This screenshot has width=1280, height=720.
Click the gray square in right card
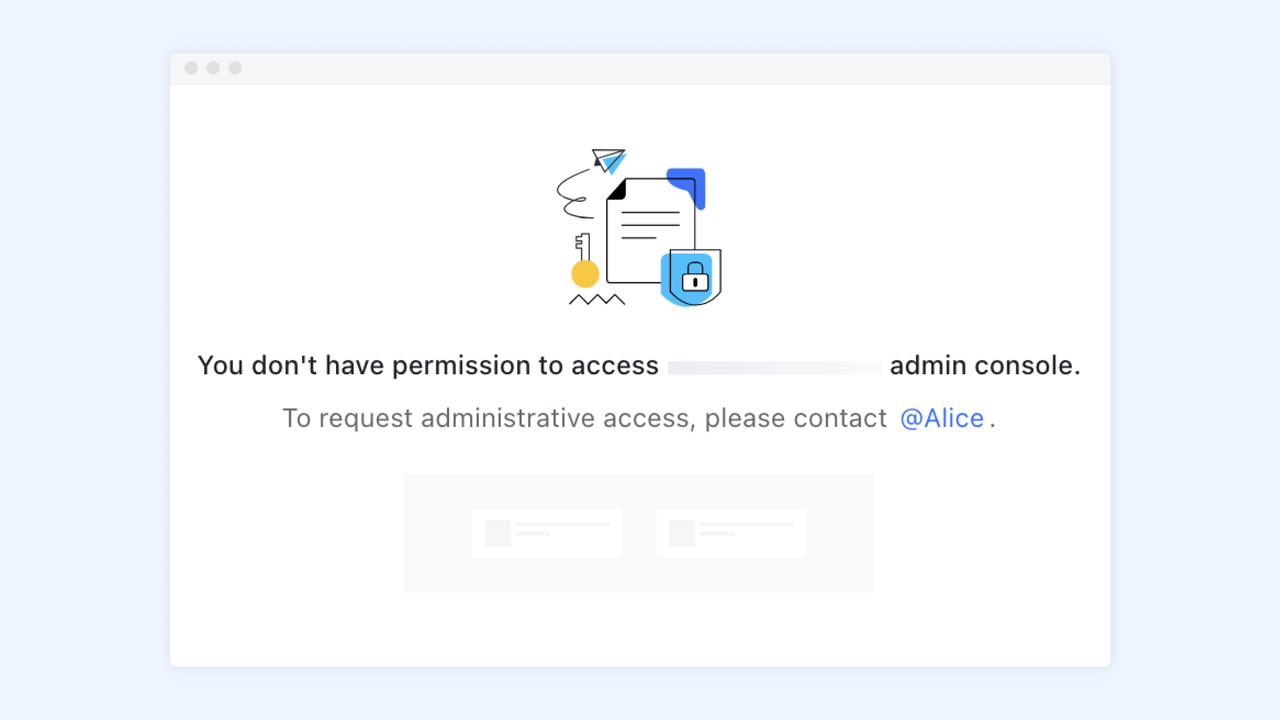[x=681, y=533]
